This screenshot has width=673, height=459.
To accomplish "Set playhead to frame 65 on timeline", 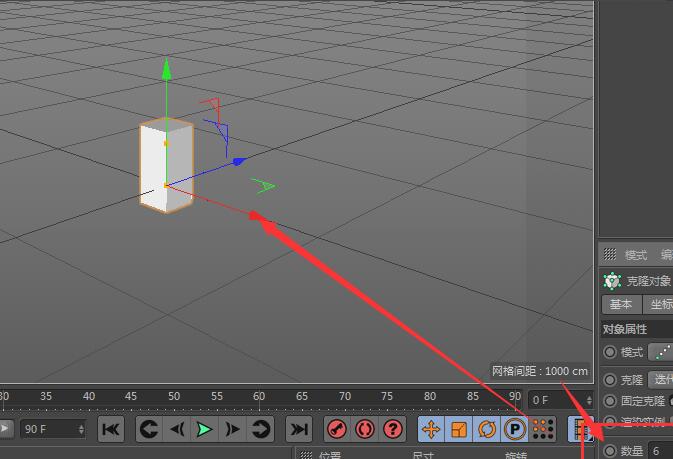I will (x=302, y=396).
